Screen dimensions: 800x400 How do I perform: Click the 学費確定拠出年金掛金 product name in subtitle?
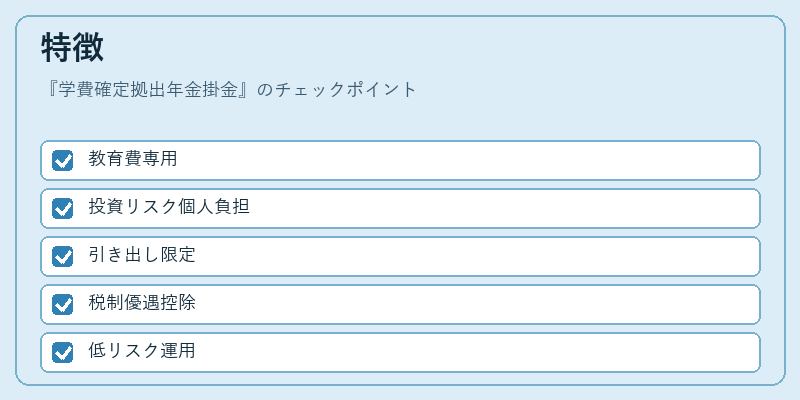pos(148,90)
